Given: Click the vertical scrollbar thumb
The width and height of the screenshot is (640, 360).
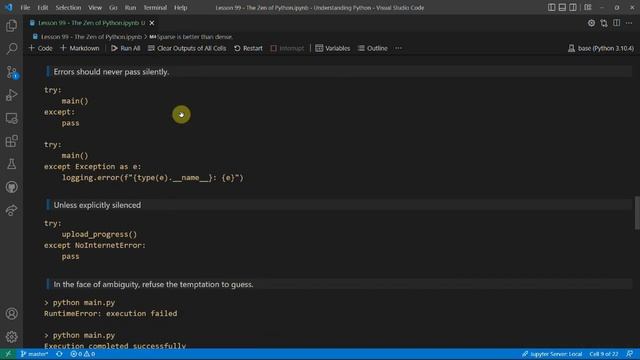Looking at the screenshot, I should 637,213.
